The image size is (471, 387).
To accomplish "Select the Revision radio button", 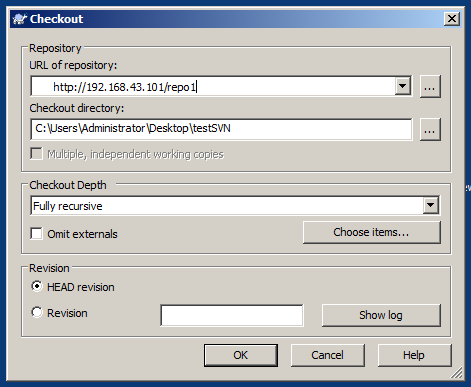I will tap(37, 312).
